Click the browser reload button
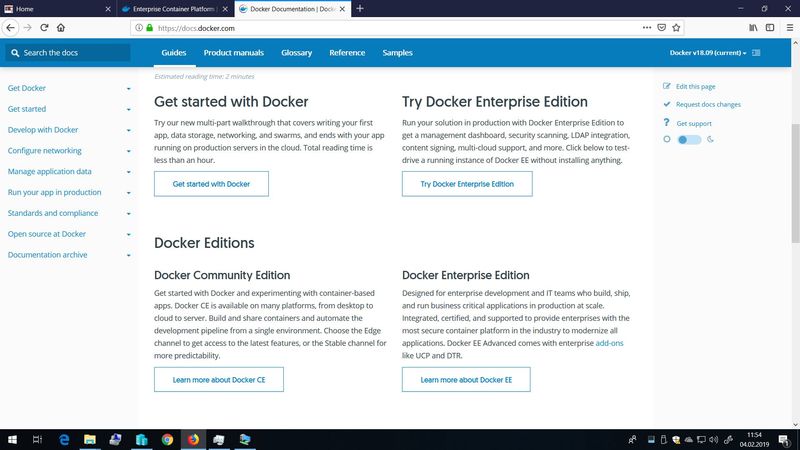This screenshot has height=450, width=800. (43, 28)
